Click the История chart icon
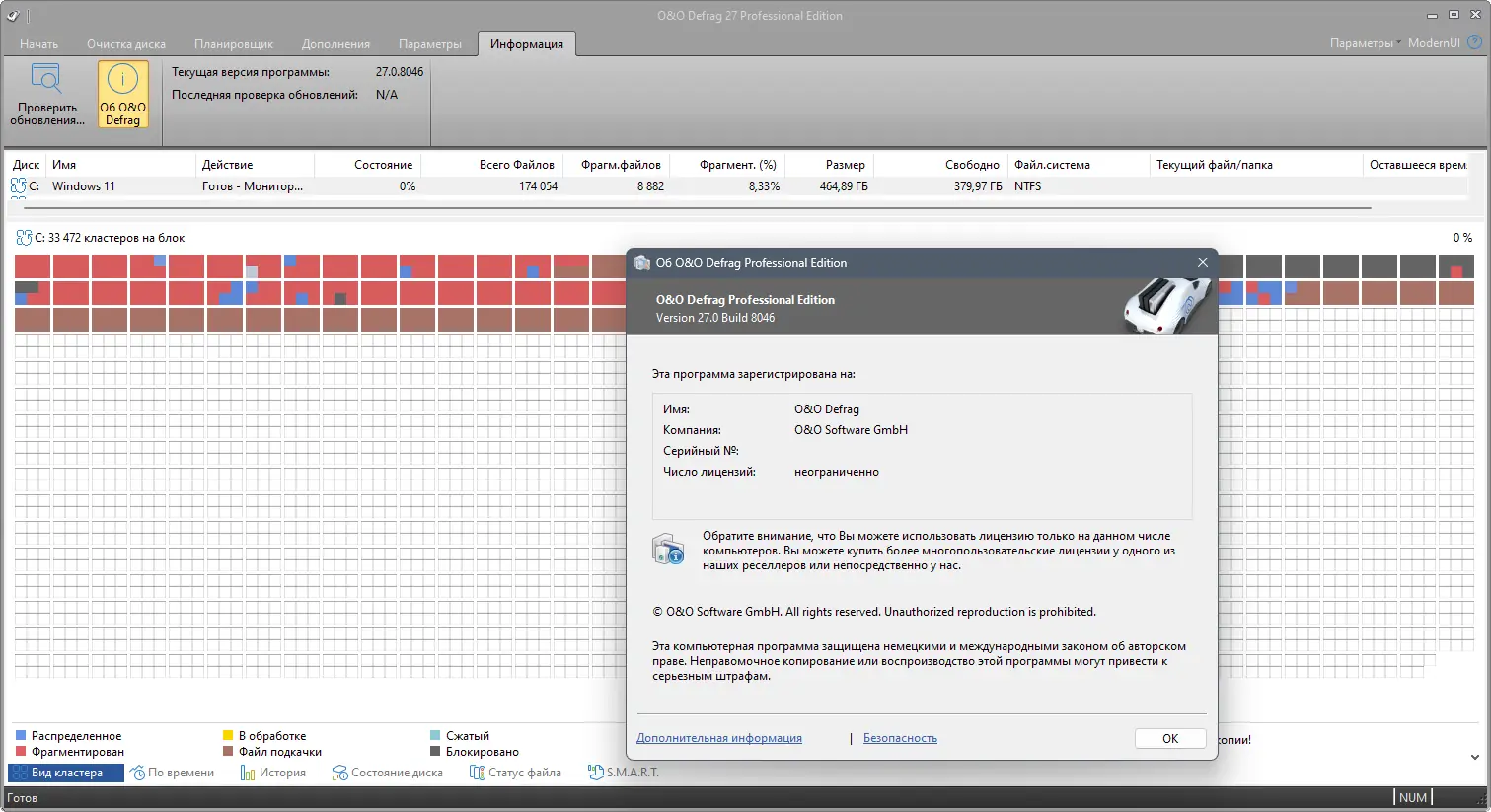Screen dimensions: 1491x812 tap(248, 773)
